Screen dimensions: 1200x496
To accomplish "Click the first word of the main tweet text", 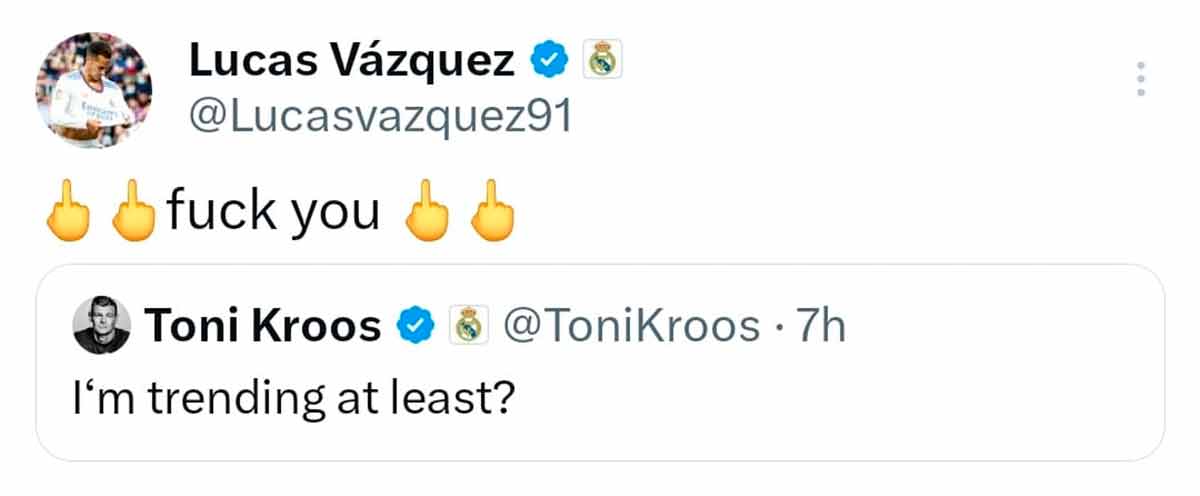I will tap(221, 210).
